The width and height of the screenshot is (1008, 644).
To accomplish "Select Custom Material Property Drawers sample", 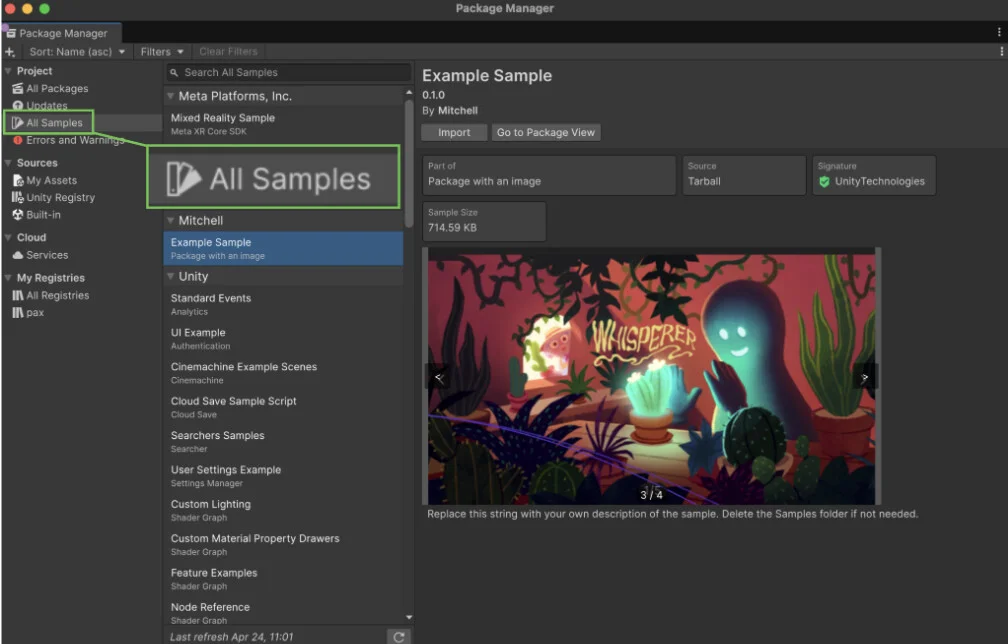I will pyautogui.click(x=284, y=544).
